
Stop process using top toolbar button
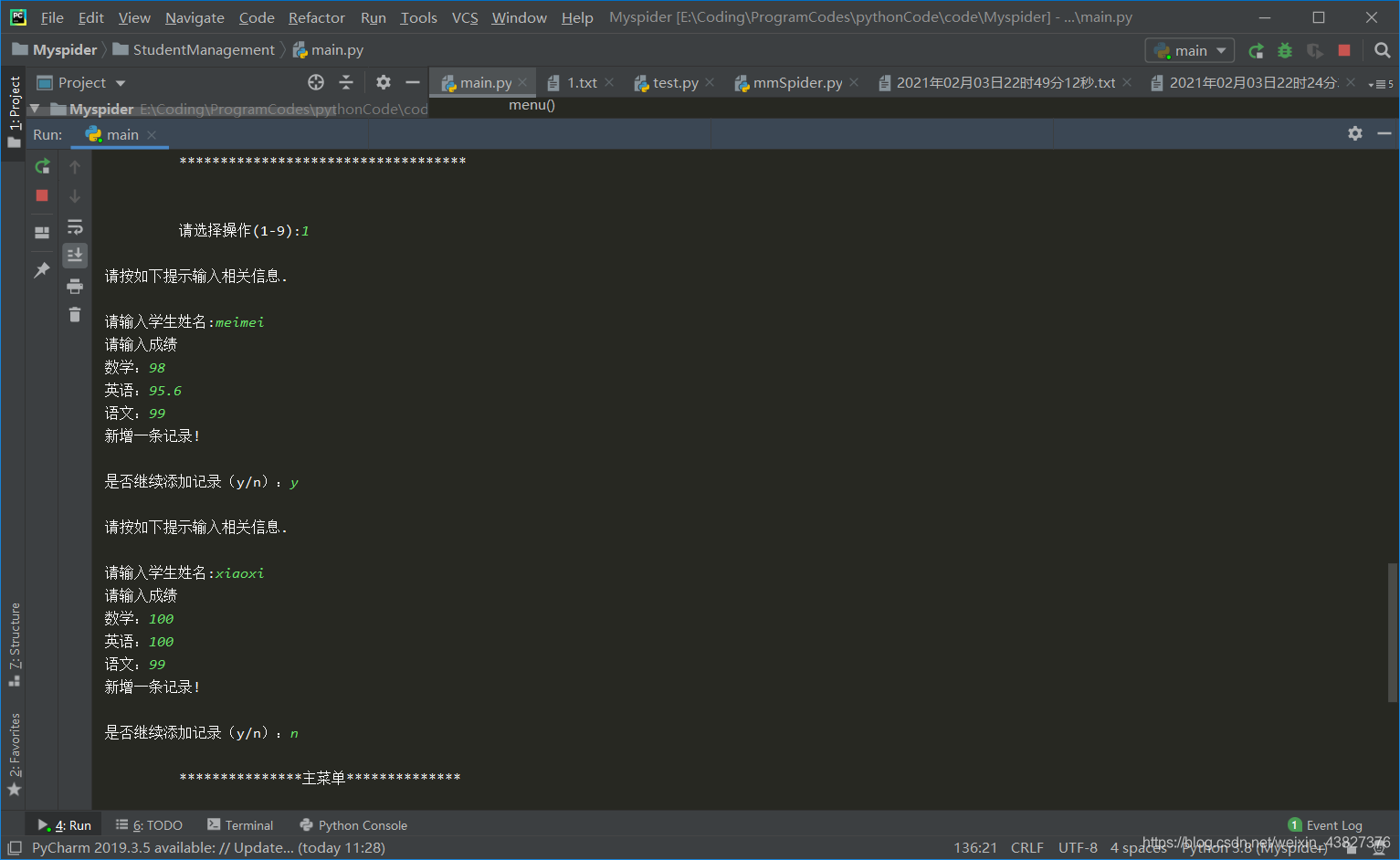1344,50
